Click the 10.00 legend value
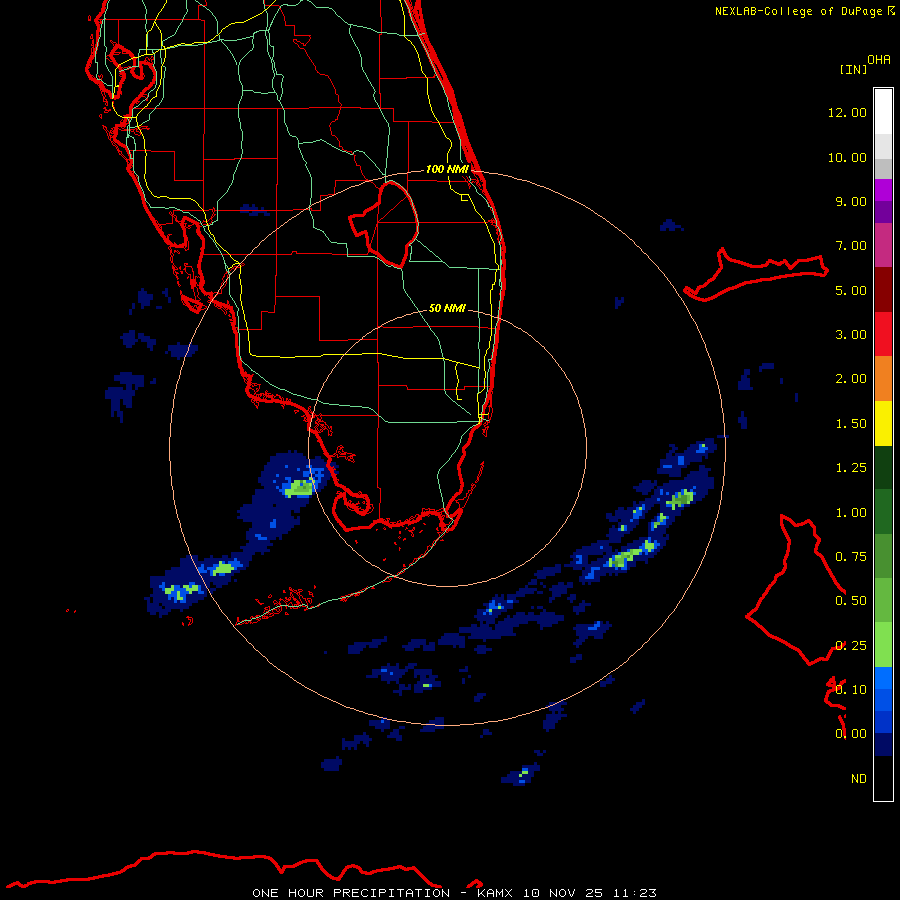Viewport: 900px width, 900px height. click(x=847, y=157)
